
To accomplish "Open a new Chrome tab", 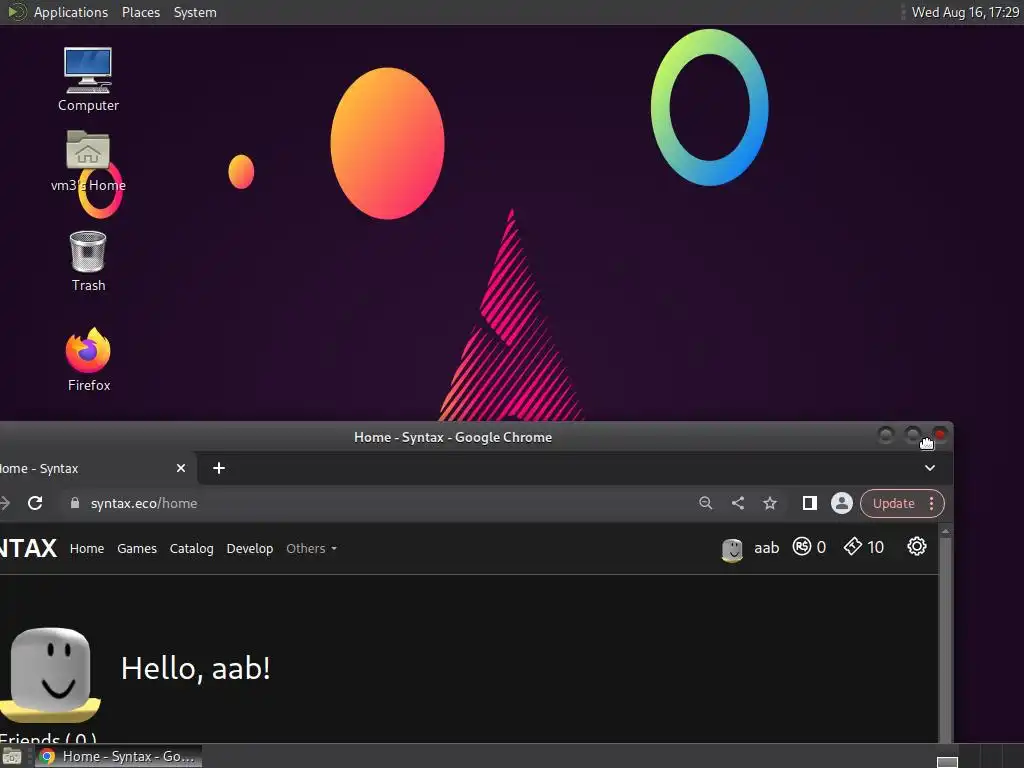I will tap(219, 468).
